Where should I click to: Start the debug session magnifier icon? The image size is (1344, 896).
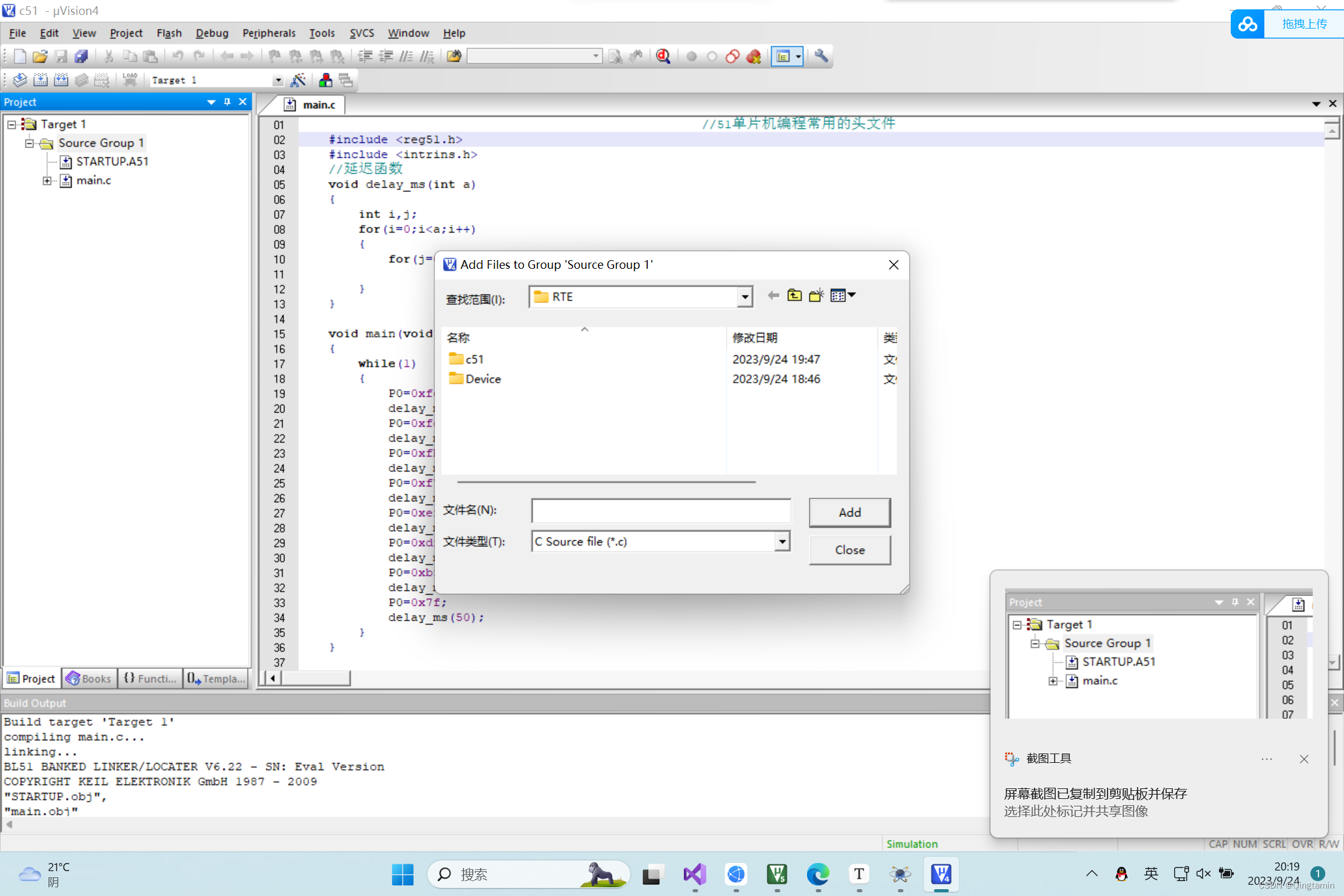[x=663, y=57]
